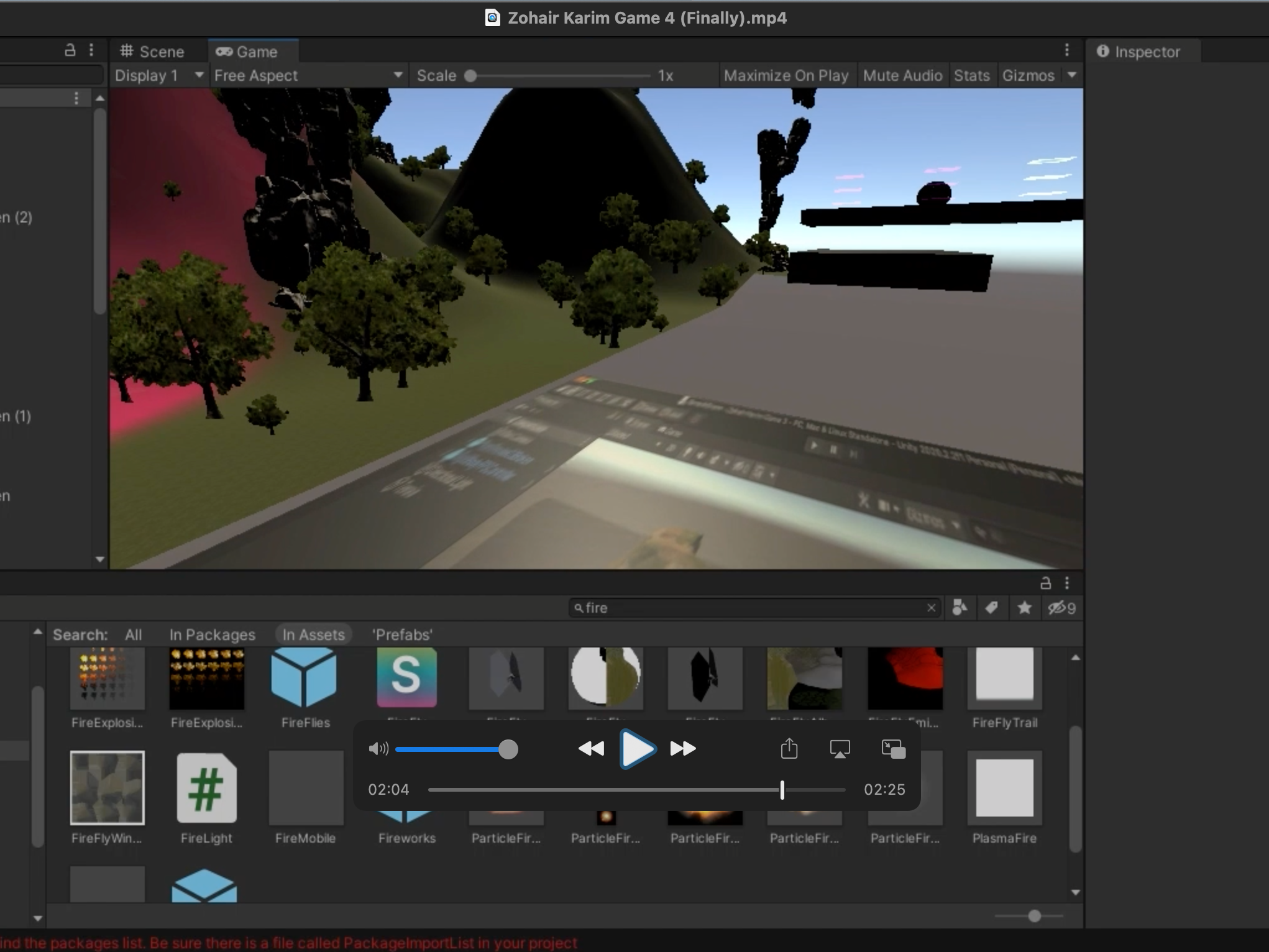Click project folder tree down arrow
The width and height of the screenshot is (1269, 952).
(x=37, y=918)
